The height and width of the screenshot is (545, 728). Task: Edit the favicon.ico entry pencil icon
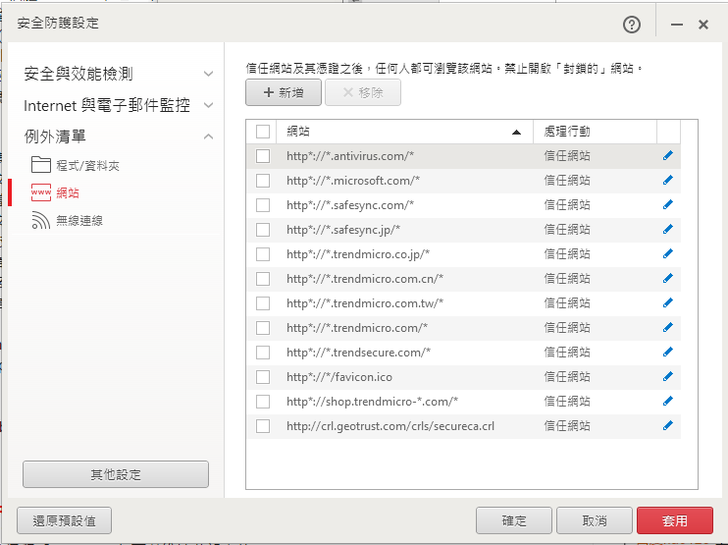pos(668,376)
